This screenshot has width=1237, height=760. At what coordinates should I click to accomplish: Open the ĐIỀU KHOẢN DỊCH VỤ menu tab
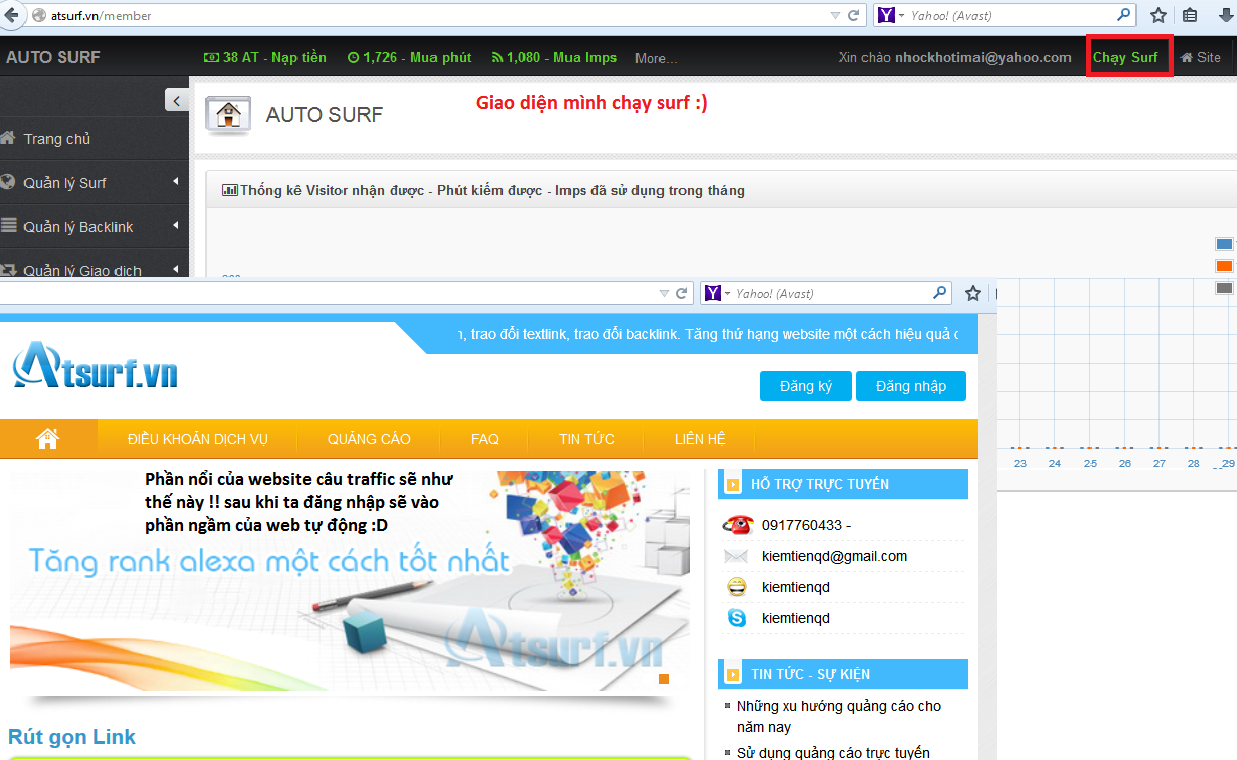coord(198,439)
